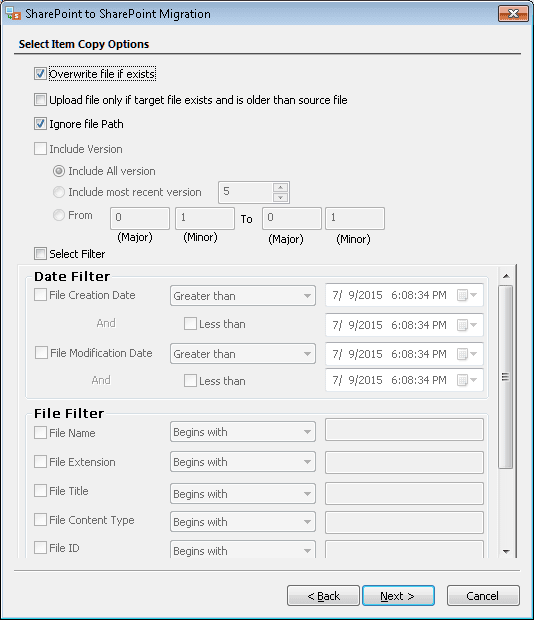The image size is (534, 620).
Task: Open File Name Begins with dropdown
Action: tap(243, 432)
